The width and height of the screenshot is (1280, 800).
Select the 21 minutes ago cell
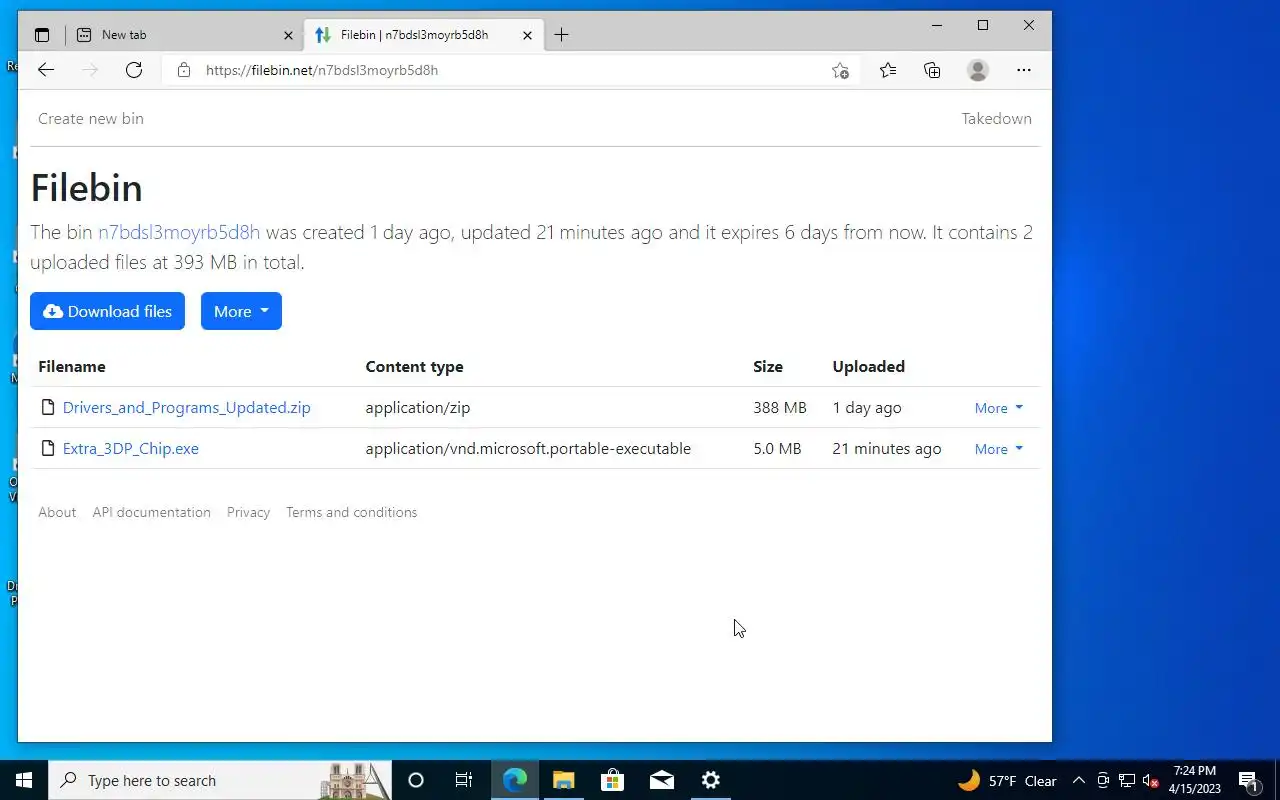(x=887, y=448)
